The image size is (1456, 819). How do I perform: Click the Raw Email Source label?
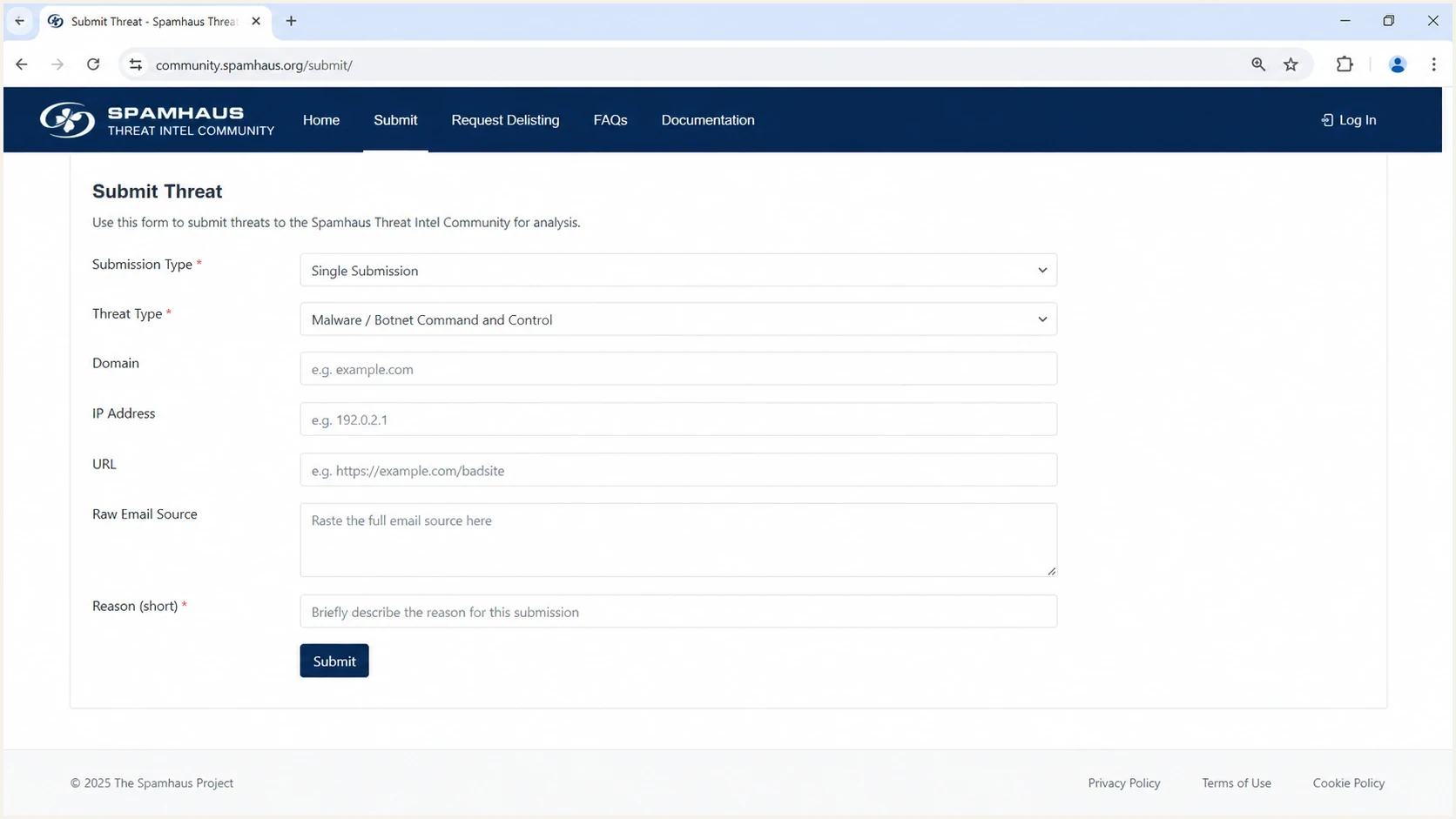[x=145, y=514]
